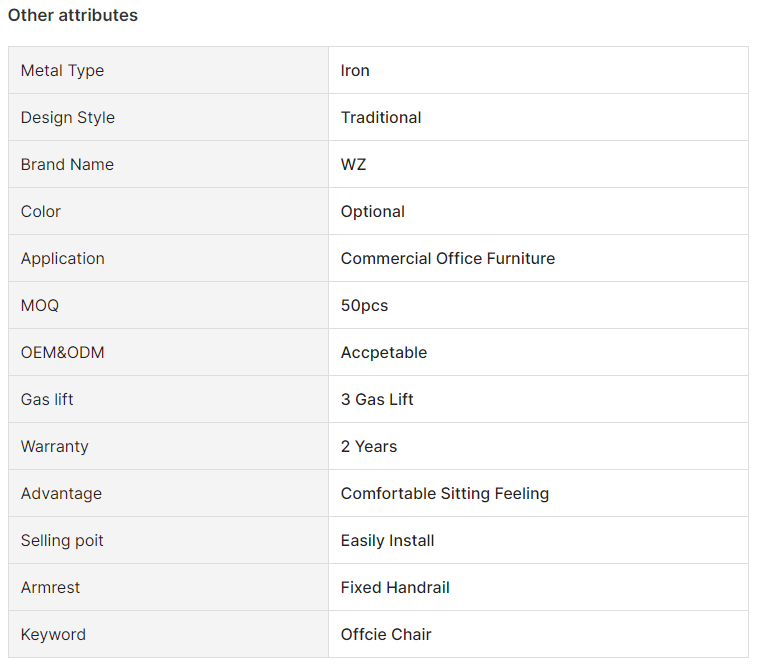Click the 'Traditional' value text
This screenshot has height=666, width=759.
pos(381,118)
